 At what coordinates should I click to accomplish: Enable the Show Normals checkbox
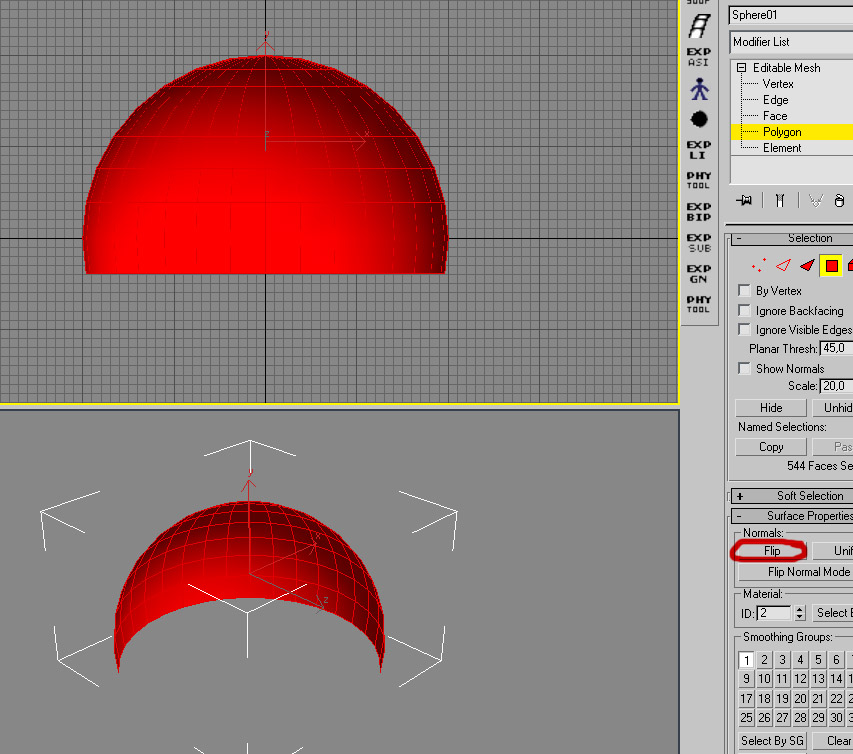pos(744,368)
